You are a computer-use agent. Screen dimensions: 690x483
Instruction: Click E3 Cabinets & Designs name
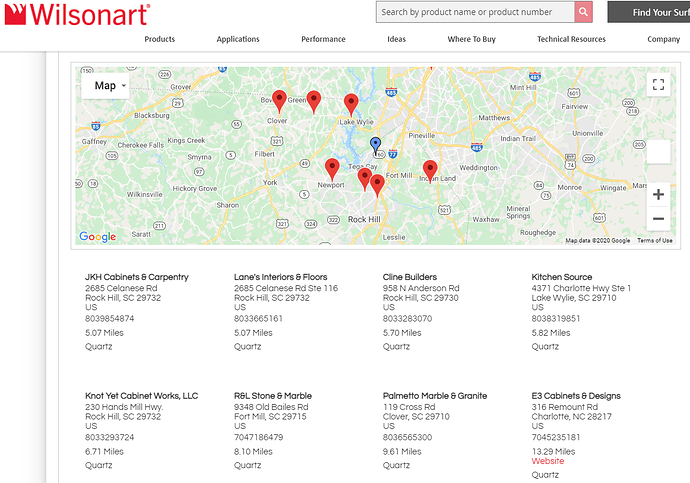point(576,396)
